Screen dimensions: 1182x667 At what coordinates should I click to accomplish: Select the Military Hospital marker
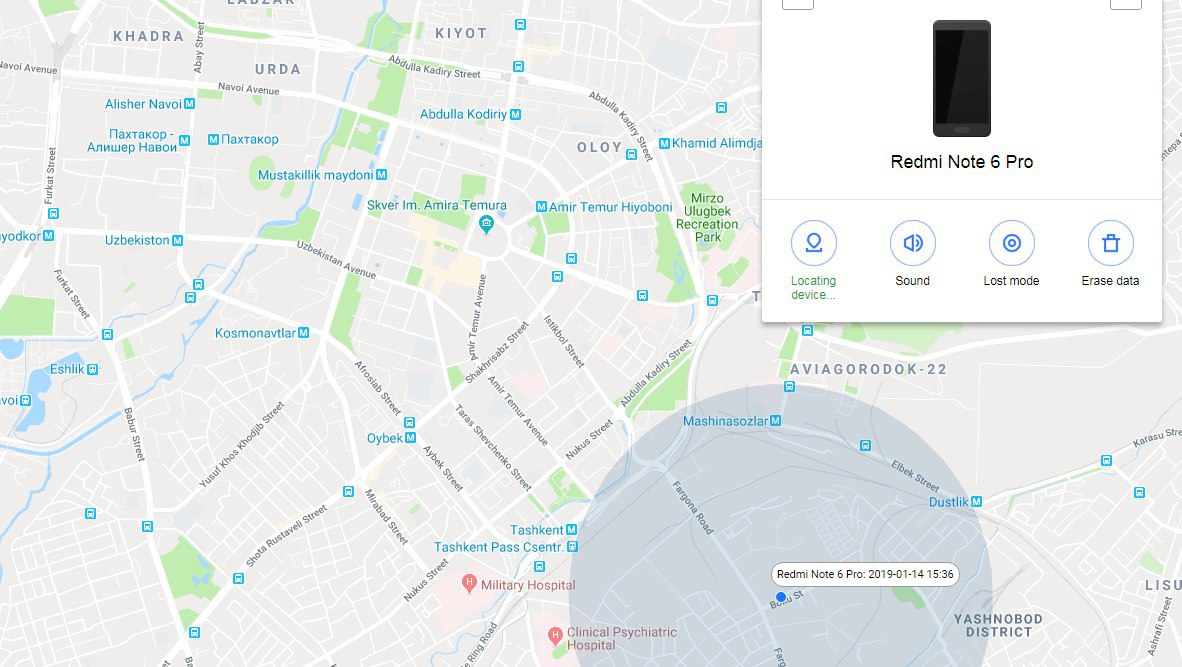coord(469,583)
